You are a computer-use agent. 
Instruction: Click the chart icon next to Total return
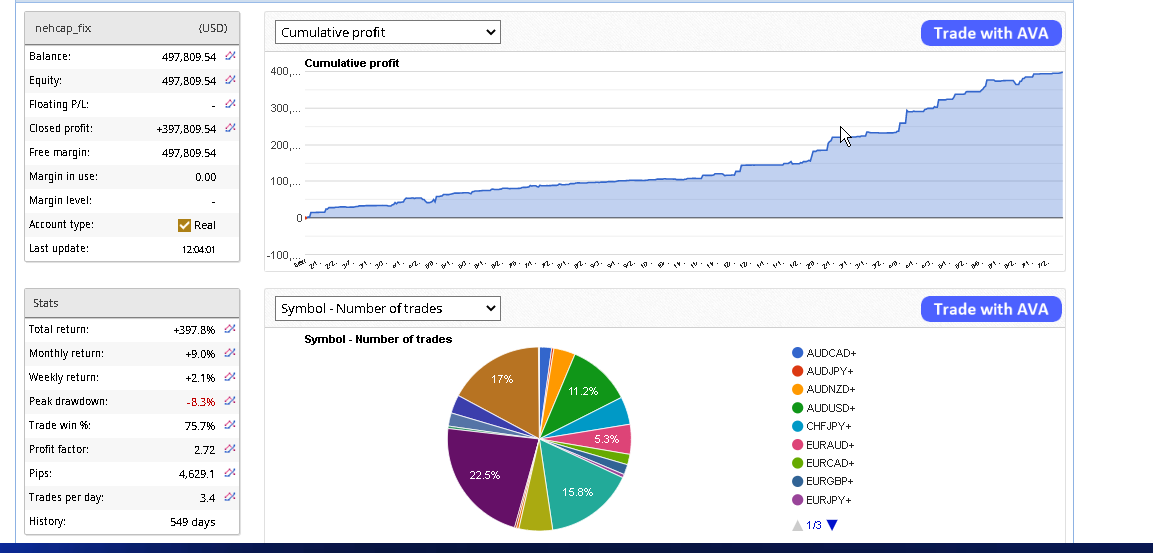coord(230,329)
